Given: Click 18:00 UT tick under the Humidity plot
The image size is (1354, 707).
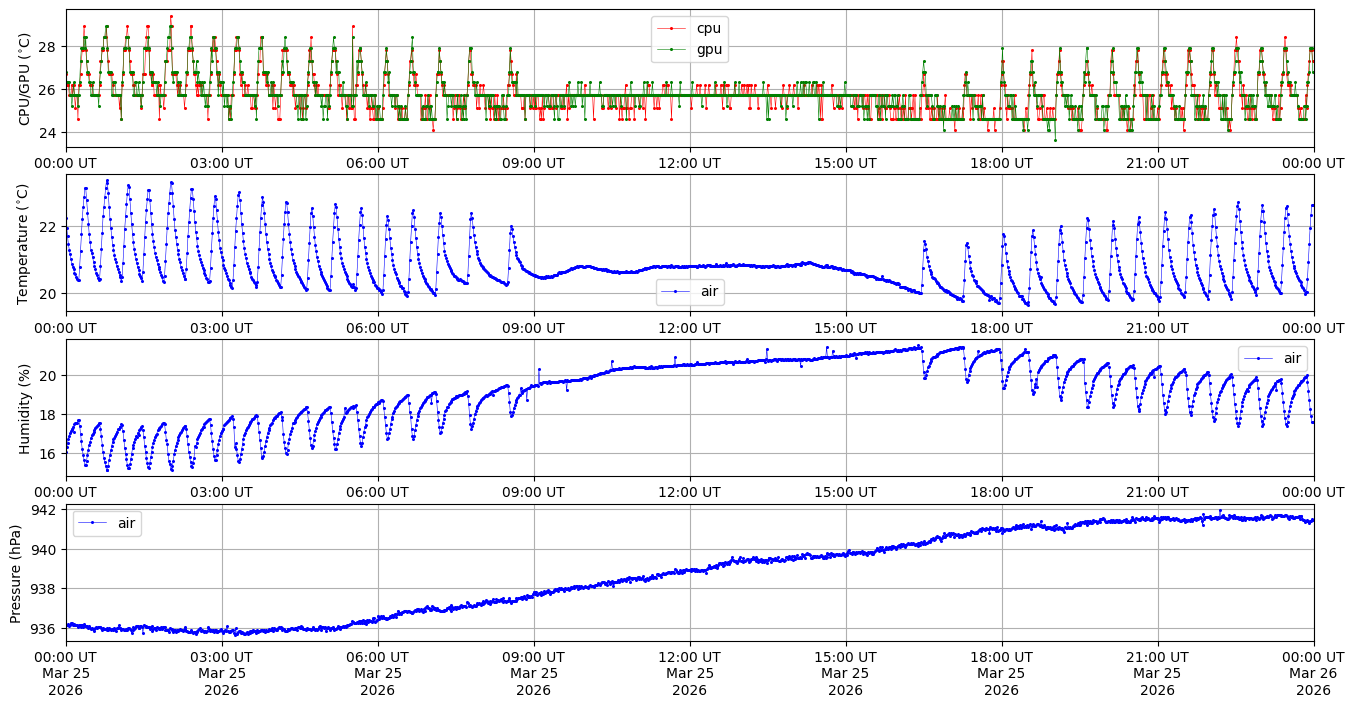Looking at the screenshot, I should coord(1001,492).
